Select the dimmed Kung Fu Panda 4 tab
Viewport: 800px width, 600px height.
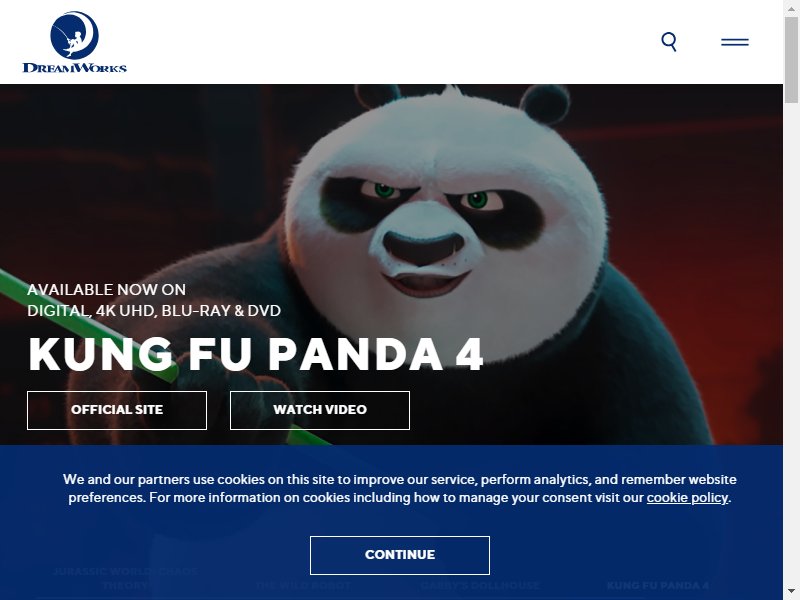658,585
